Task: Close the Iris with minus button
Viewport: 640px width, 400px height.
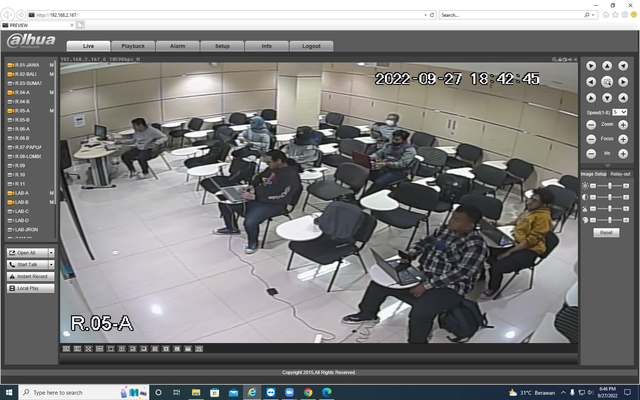Action: click(591, 154)
